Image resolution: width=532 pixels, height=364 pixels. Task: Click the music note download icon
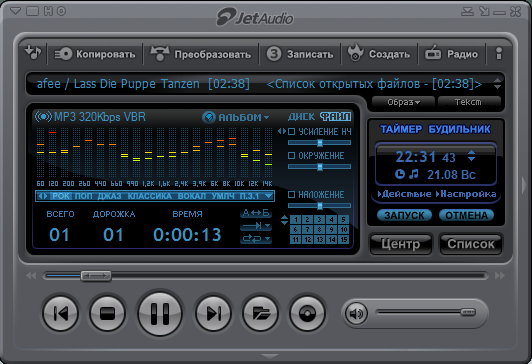point(33,53)
